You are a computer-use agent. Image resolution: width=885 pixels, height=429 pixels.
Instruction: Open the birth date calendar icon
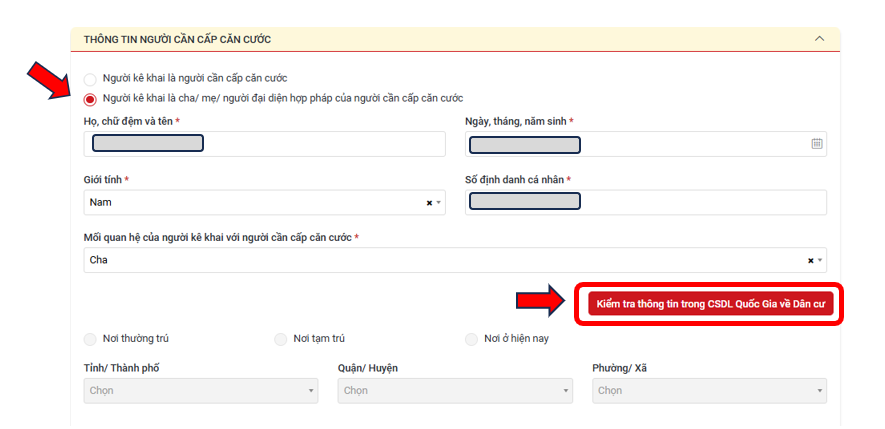point(816,144)
